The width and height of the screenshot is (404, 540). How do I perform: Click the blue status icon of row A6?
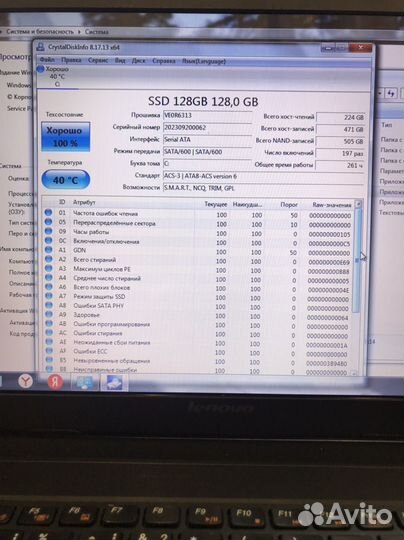49,287
